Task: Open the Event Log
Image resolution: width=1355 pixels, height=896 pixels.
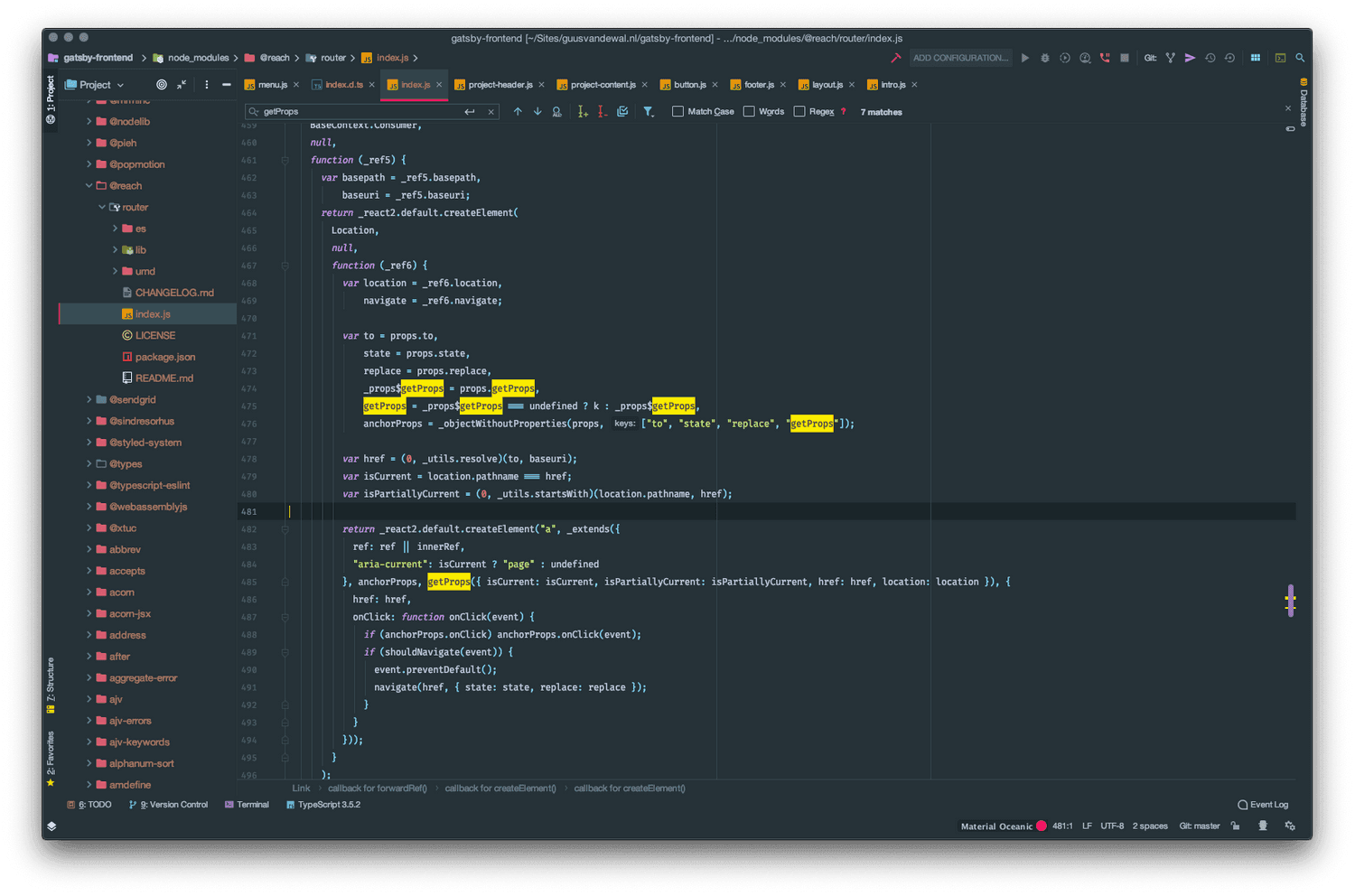Action: (1263, 804)
